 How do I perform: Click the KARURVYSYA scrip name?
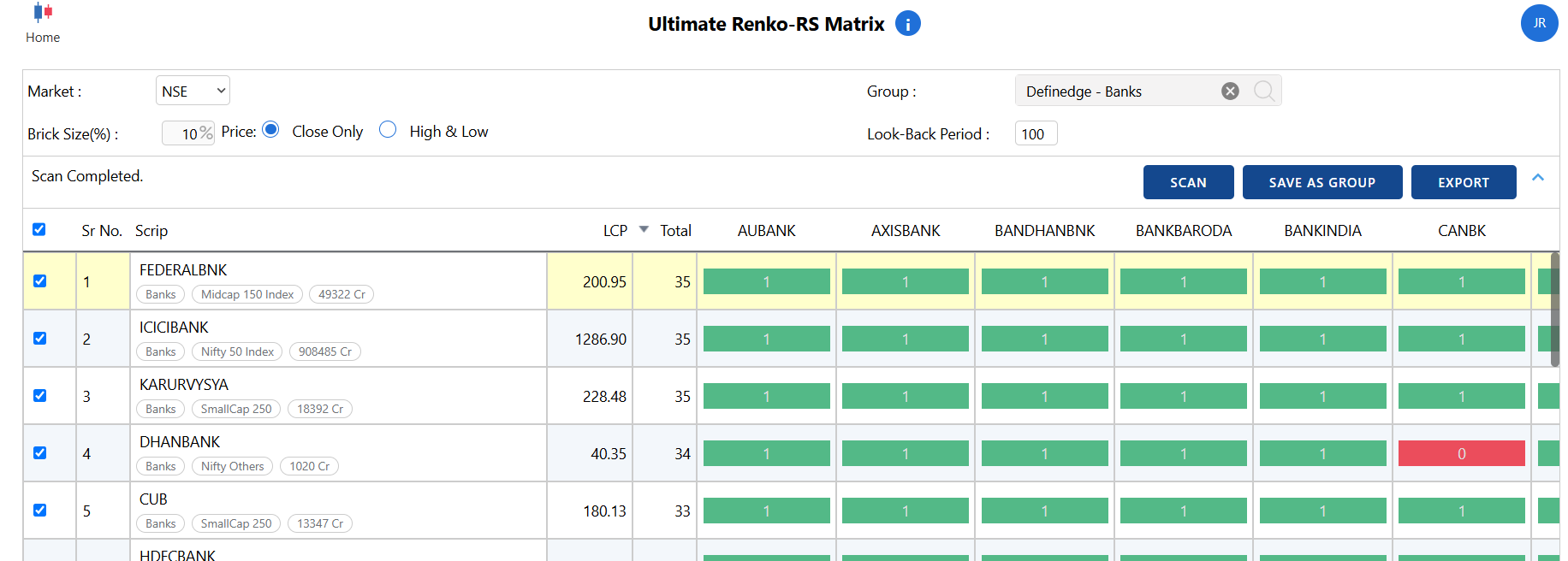point(184,385)
